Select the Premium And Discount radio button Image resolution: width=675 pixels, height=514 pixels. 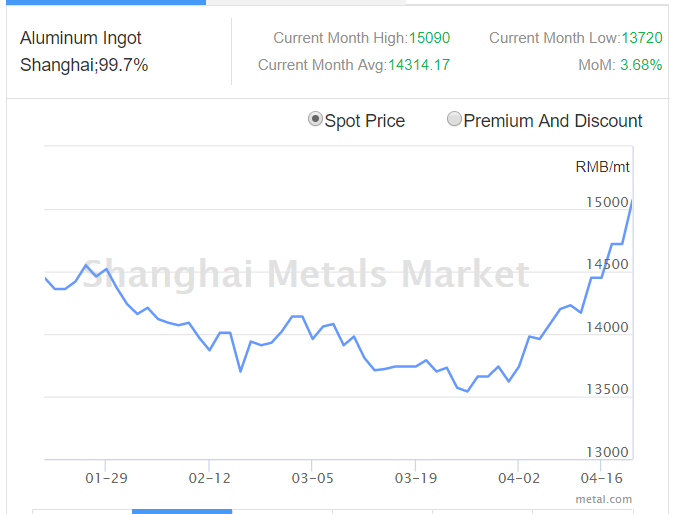pyautogui.click(x=455, y=120)
